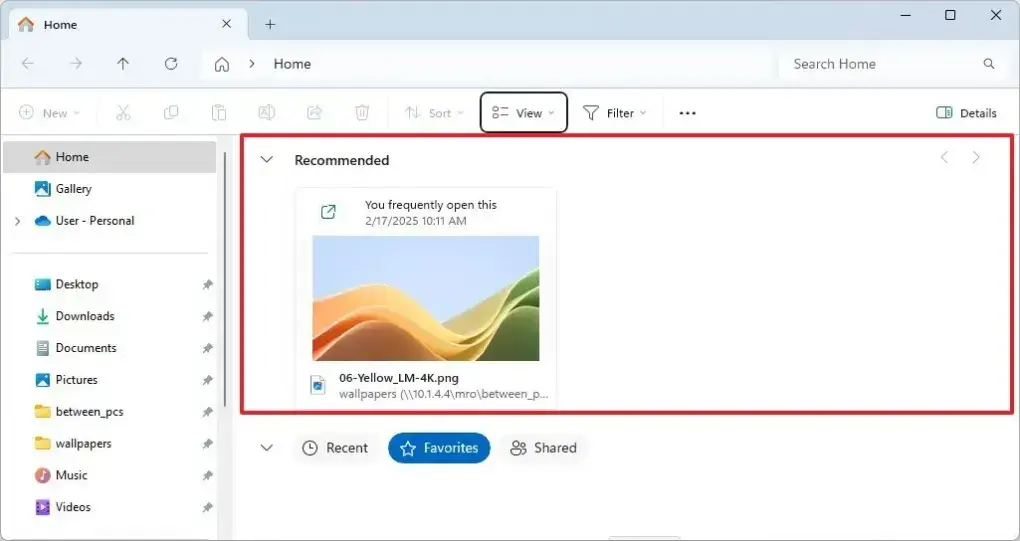The width and height of the screenshot is (1020, 541).
Task: Open the Filter dropdown menu
Action: click(x=615, y=113)
